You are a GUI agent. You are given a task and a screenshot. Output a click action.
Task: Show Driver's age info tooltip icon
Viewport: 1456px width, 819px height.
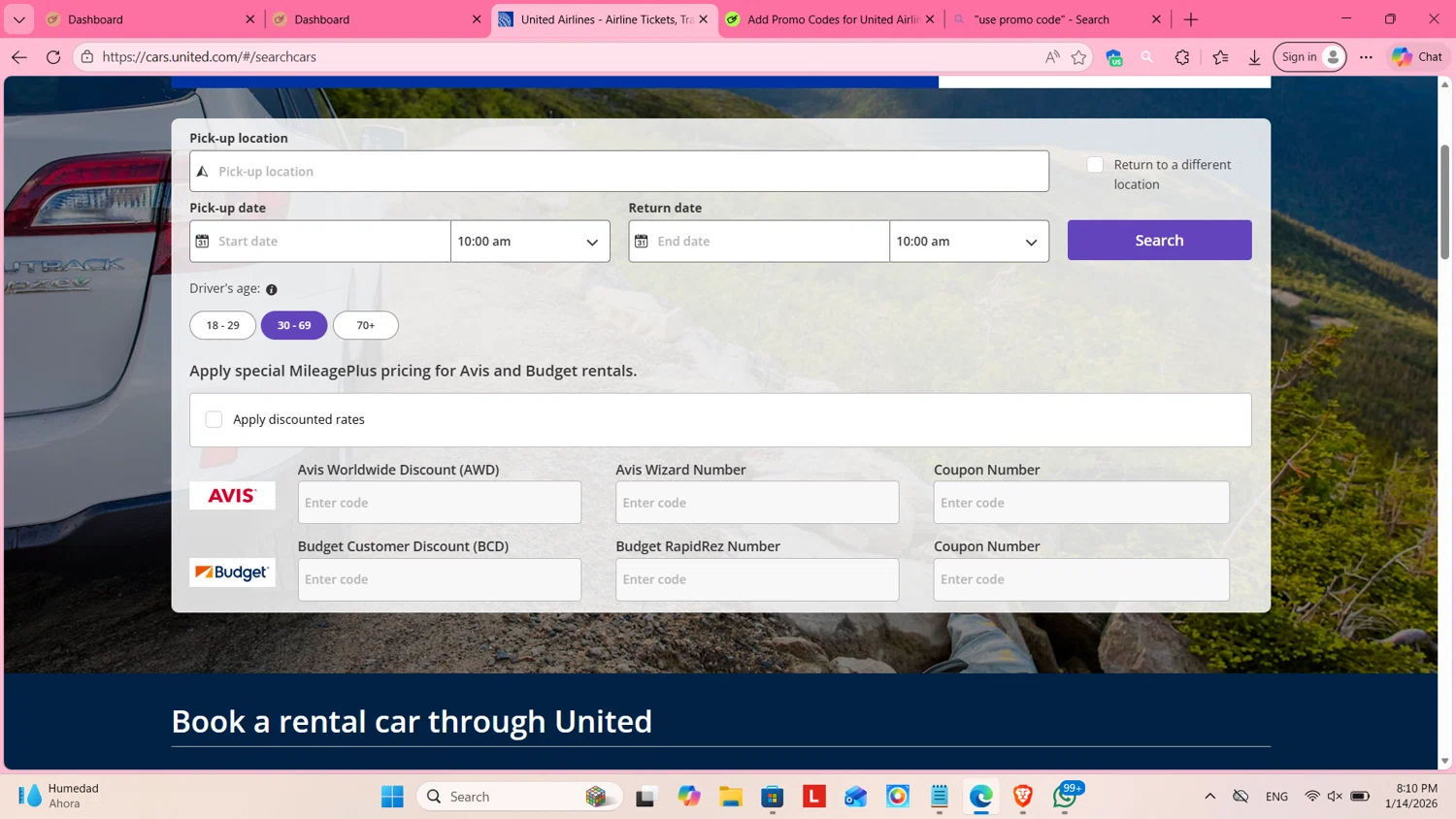tap(272, 289)
